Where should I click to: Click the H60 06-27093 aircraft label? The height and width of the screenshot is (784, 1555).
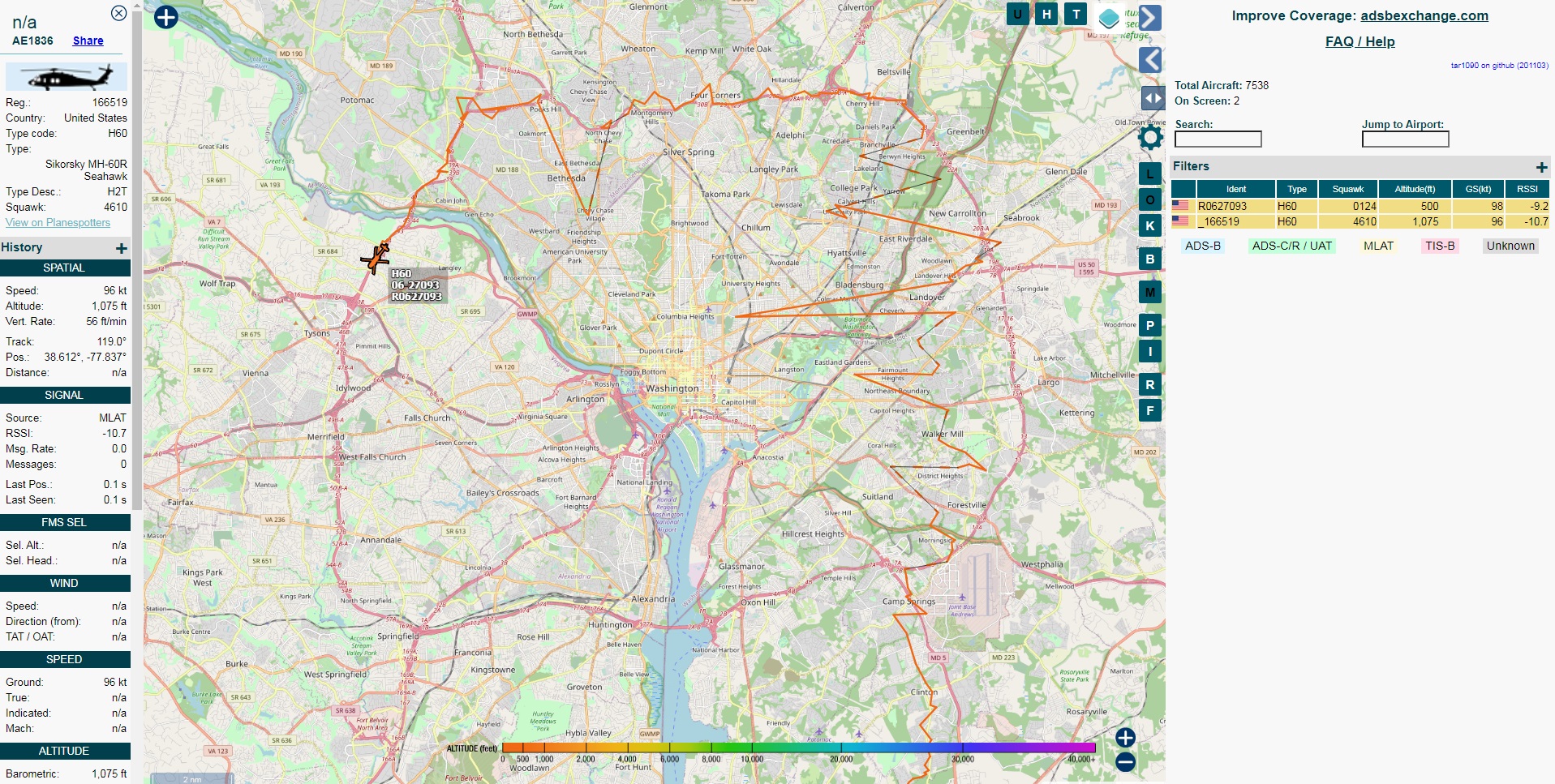(x=417, y=285)
